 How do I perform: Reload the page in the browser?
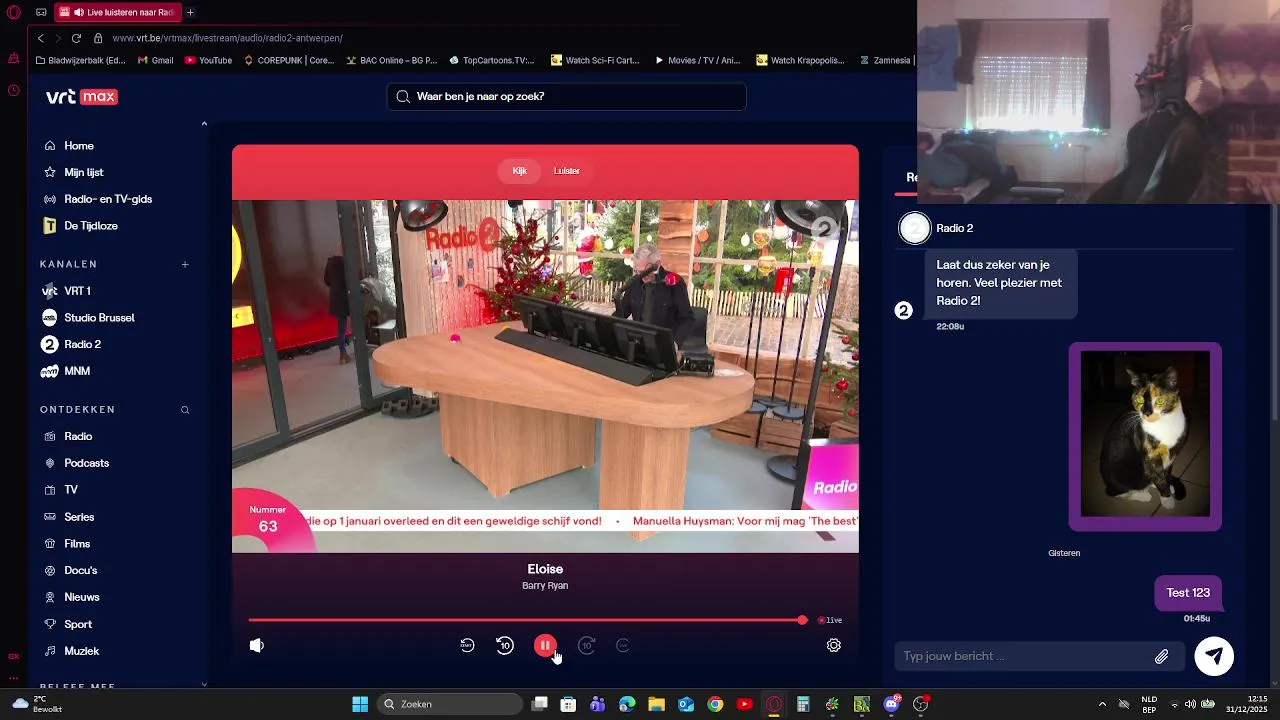point(76,38)
